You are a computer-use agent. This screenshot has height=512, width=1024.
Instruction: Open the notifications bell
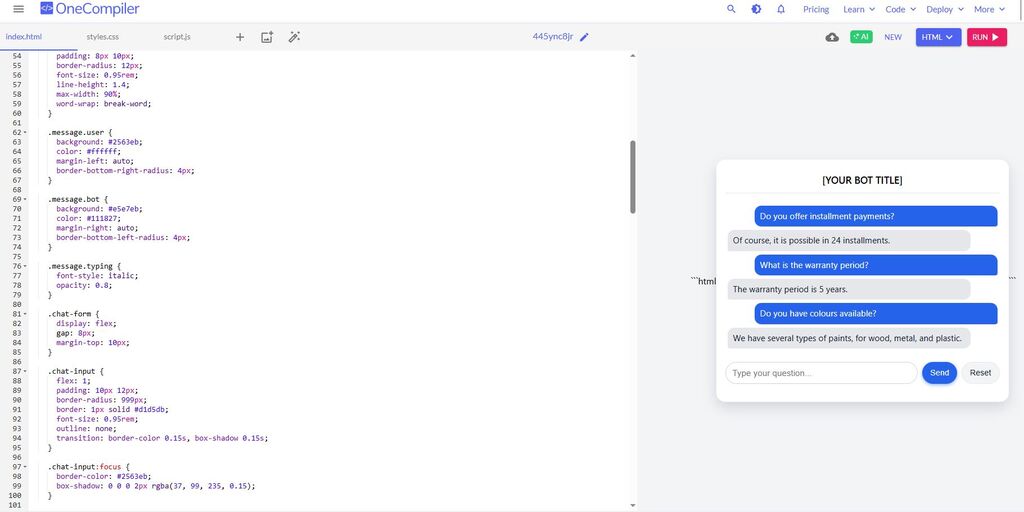(x=781, y=9)
